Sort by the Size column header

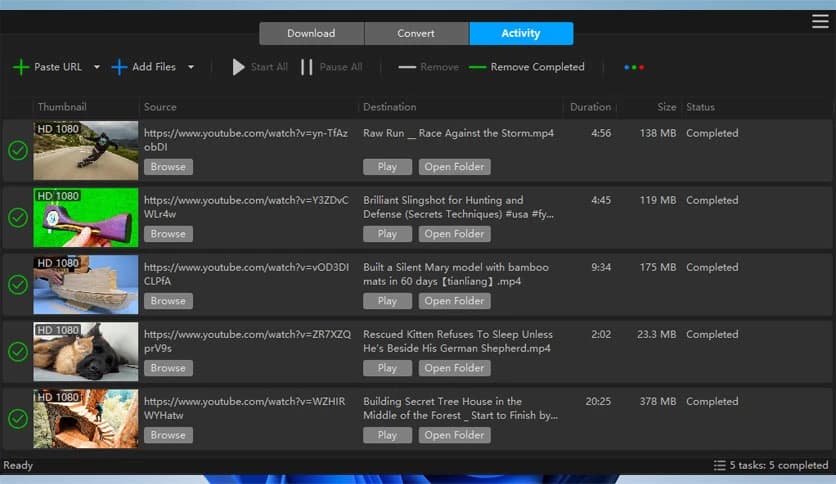click(666, 107)
